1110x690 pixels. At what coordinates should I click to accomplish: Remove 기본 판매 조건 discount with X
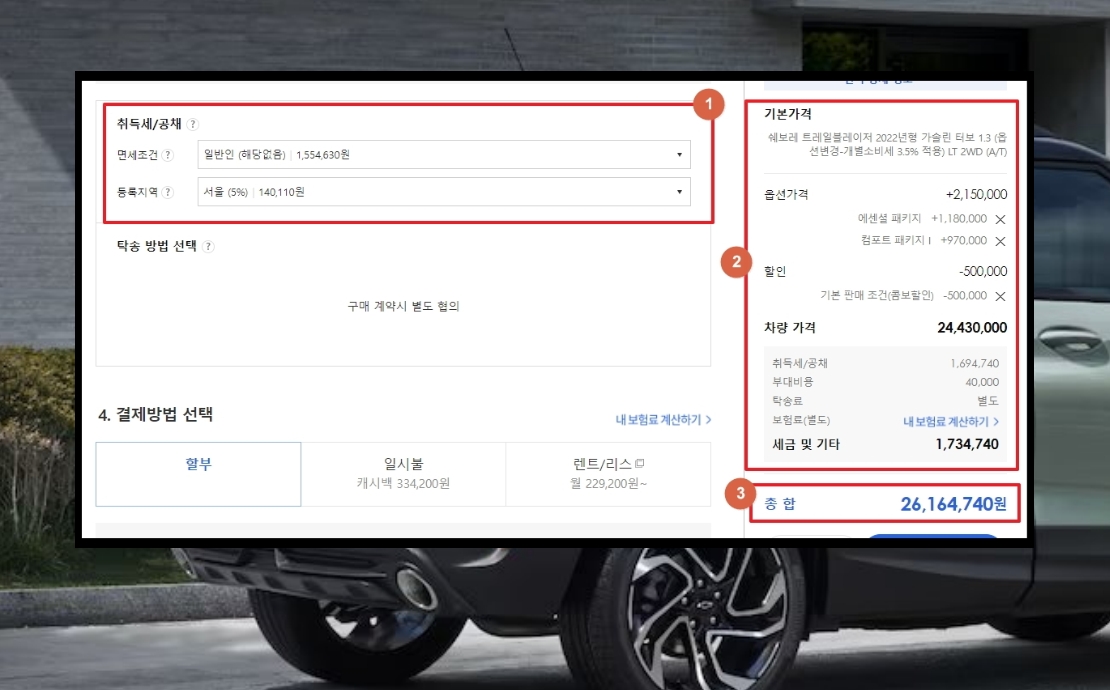pyautogui.click(x=1000, y=297)
